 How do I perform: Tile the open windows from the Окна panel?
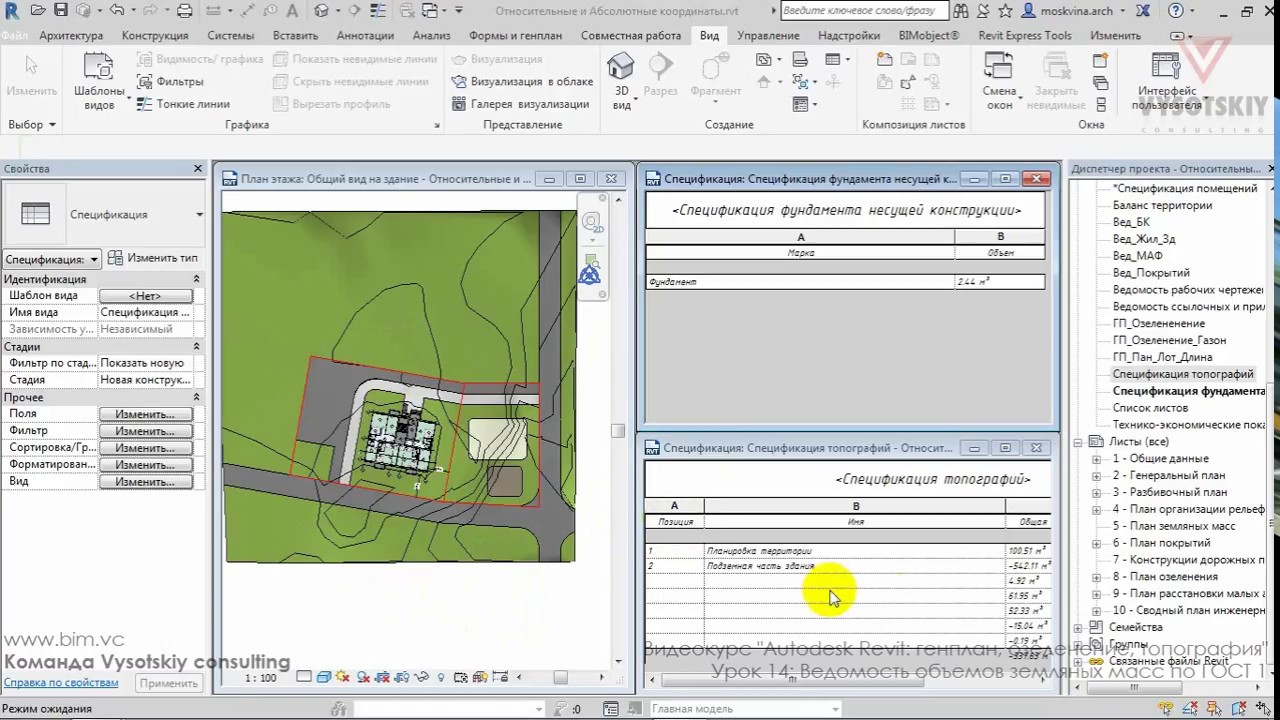1101,104
